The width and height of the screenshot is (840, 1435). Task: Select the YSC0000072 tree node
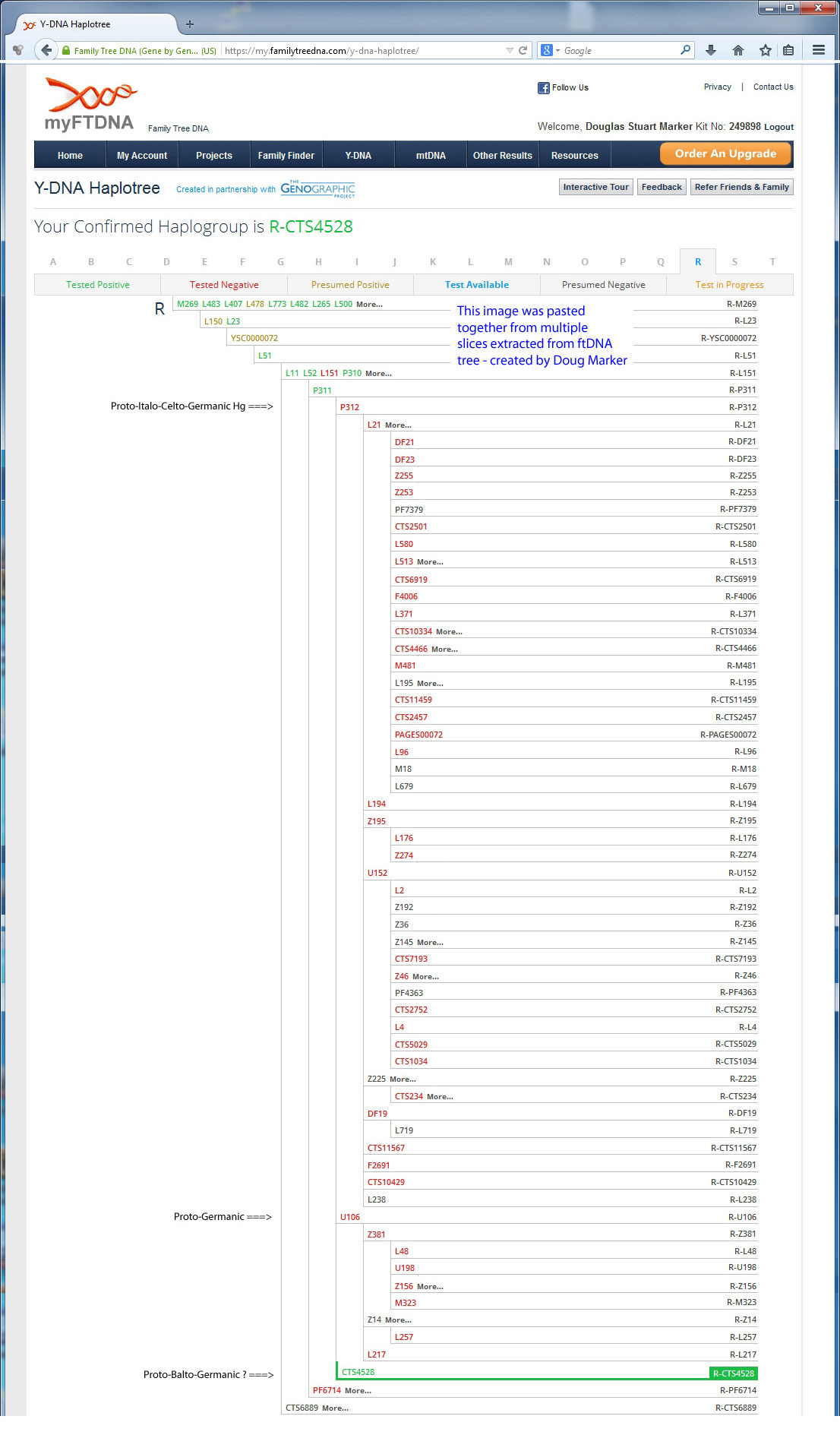[254, 338]
